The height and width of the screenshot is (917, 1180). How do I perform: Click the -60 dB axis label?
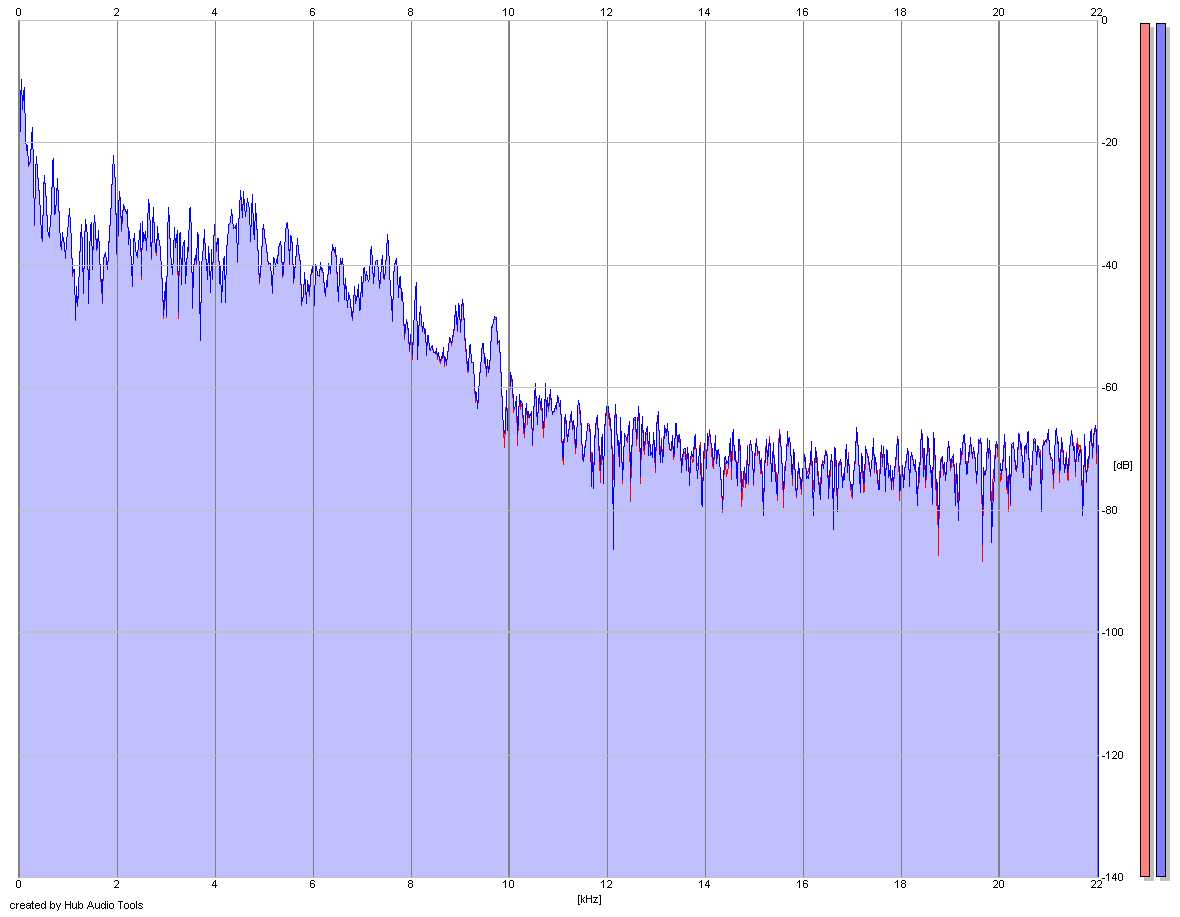[1109, 387]
